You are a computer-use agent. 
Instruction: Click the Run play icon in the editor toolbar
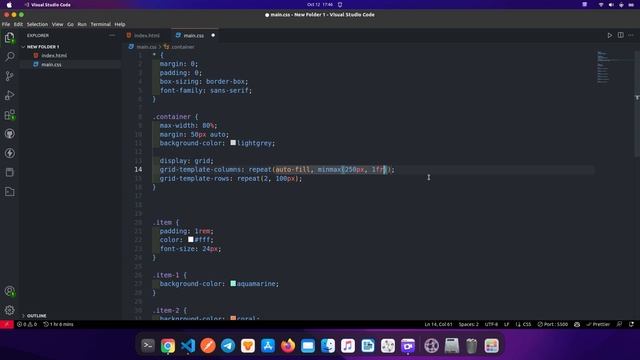[x=610, y=36]
